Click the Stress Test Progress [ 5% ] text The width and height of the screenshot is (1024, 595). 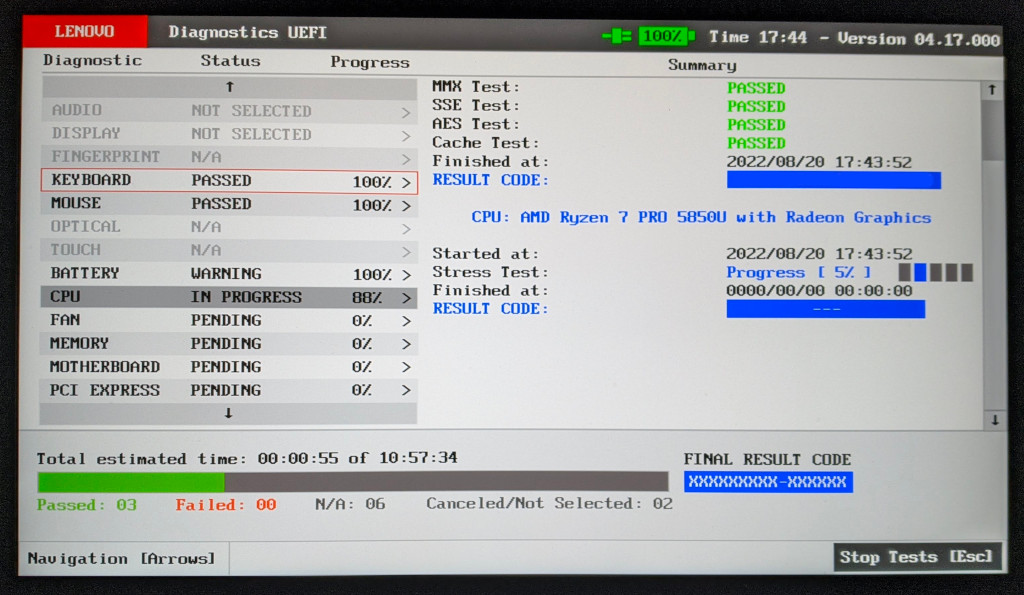(799, 272)
